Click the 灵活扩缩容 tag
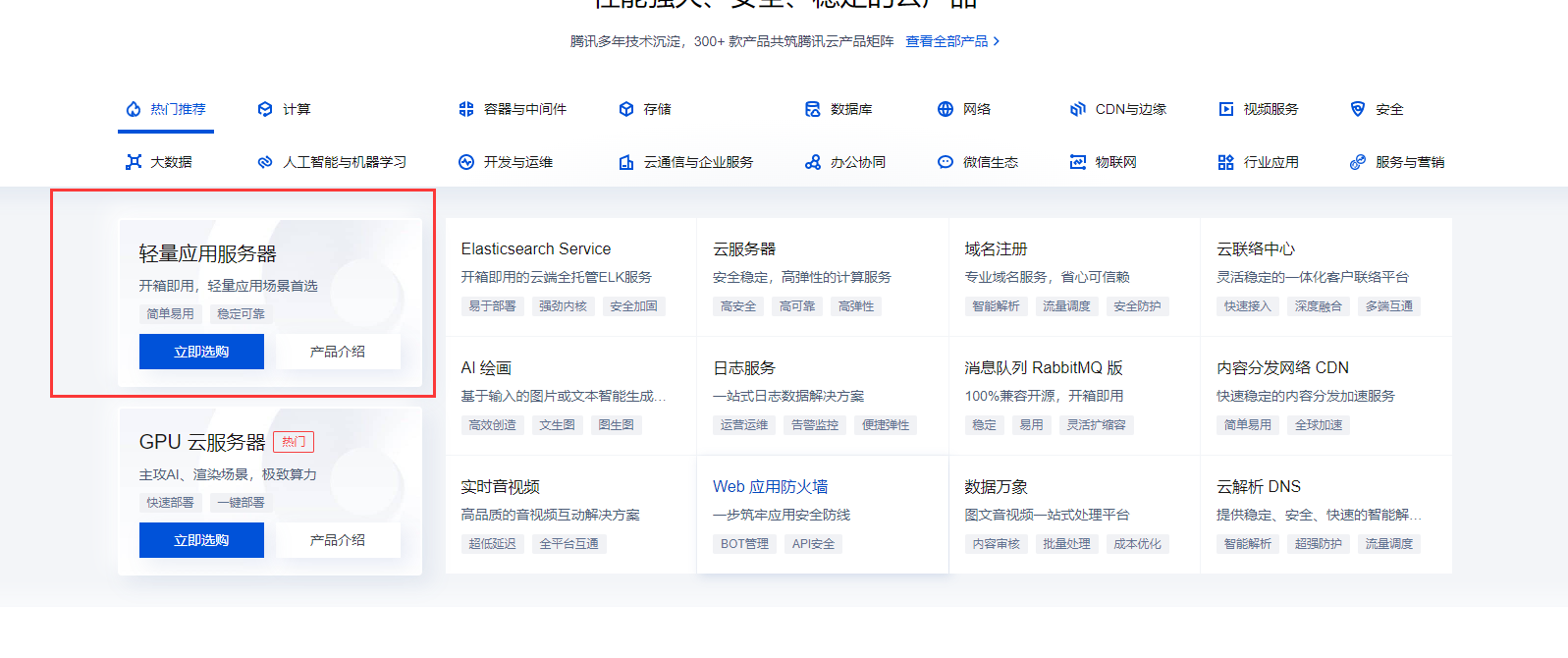This screenshot has height=658, width=1568. [x=1097, y=425]
